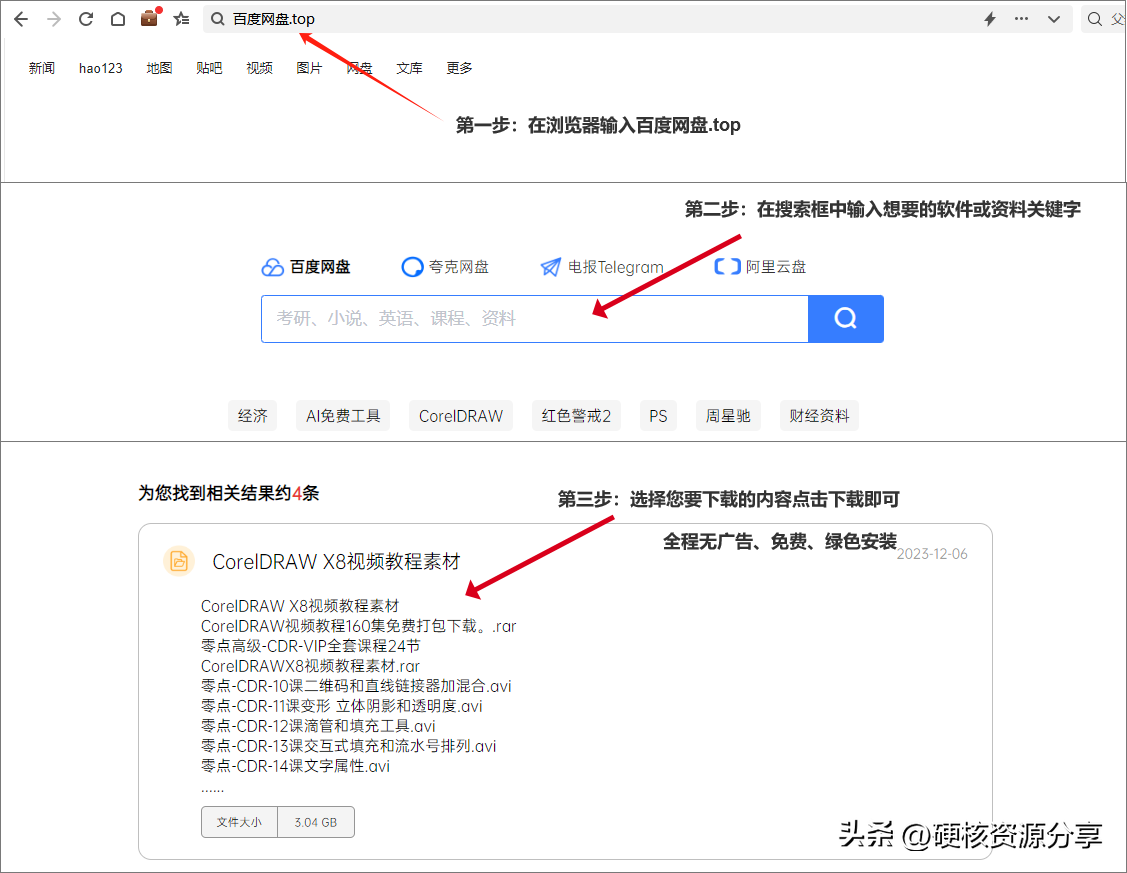Click the result date 2023-12-06
Screen dimensions: 1127x873
tap(932, 554)
